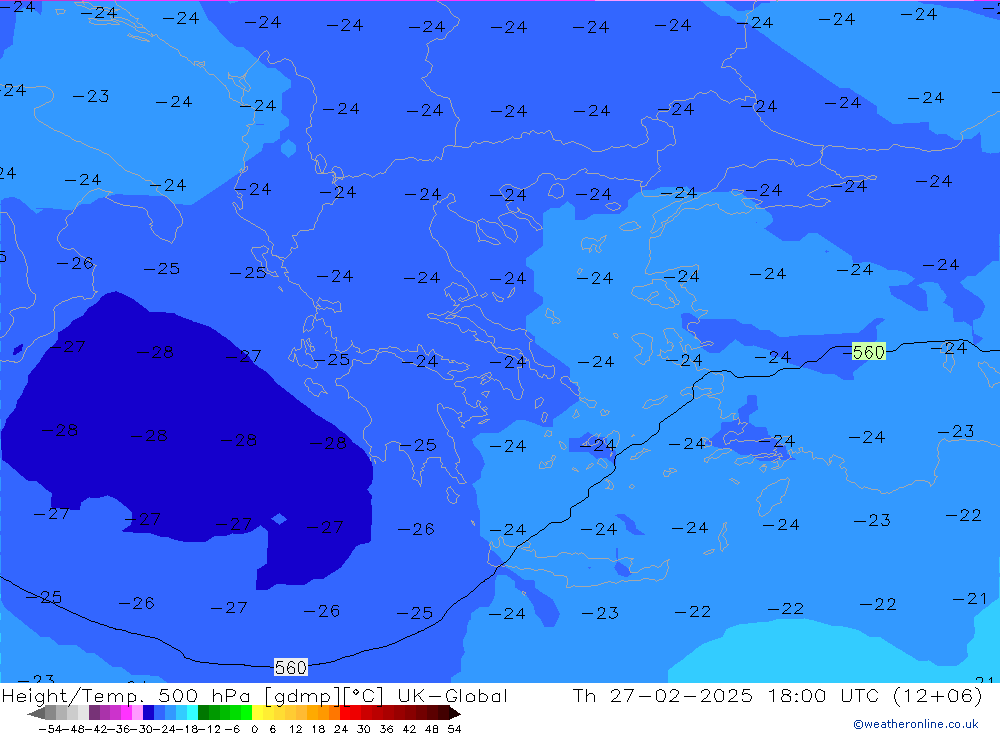Click the 500 hPa level label
This screenshot has width=1000, height=733.
click(x=204, y=695)
